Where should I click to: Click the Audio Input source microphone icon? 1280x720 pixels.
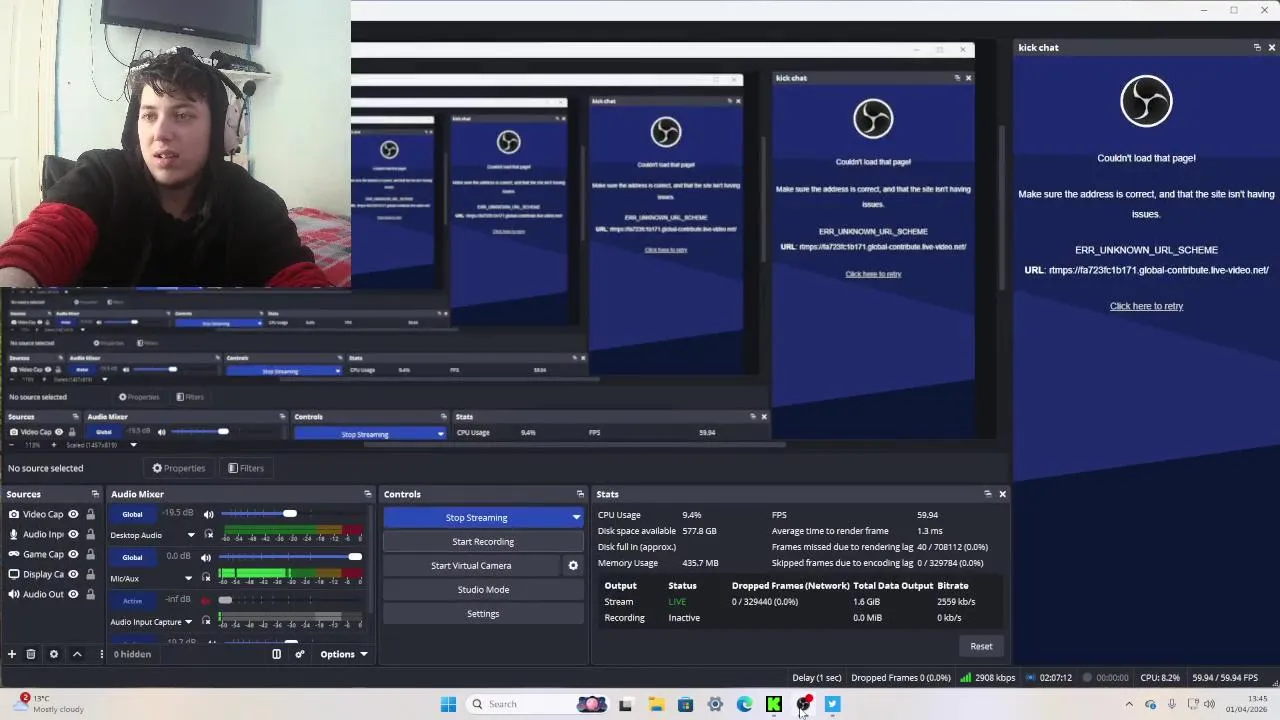[13, 534]
